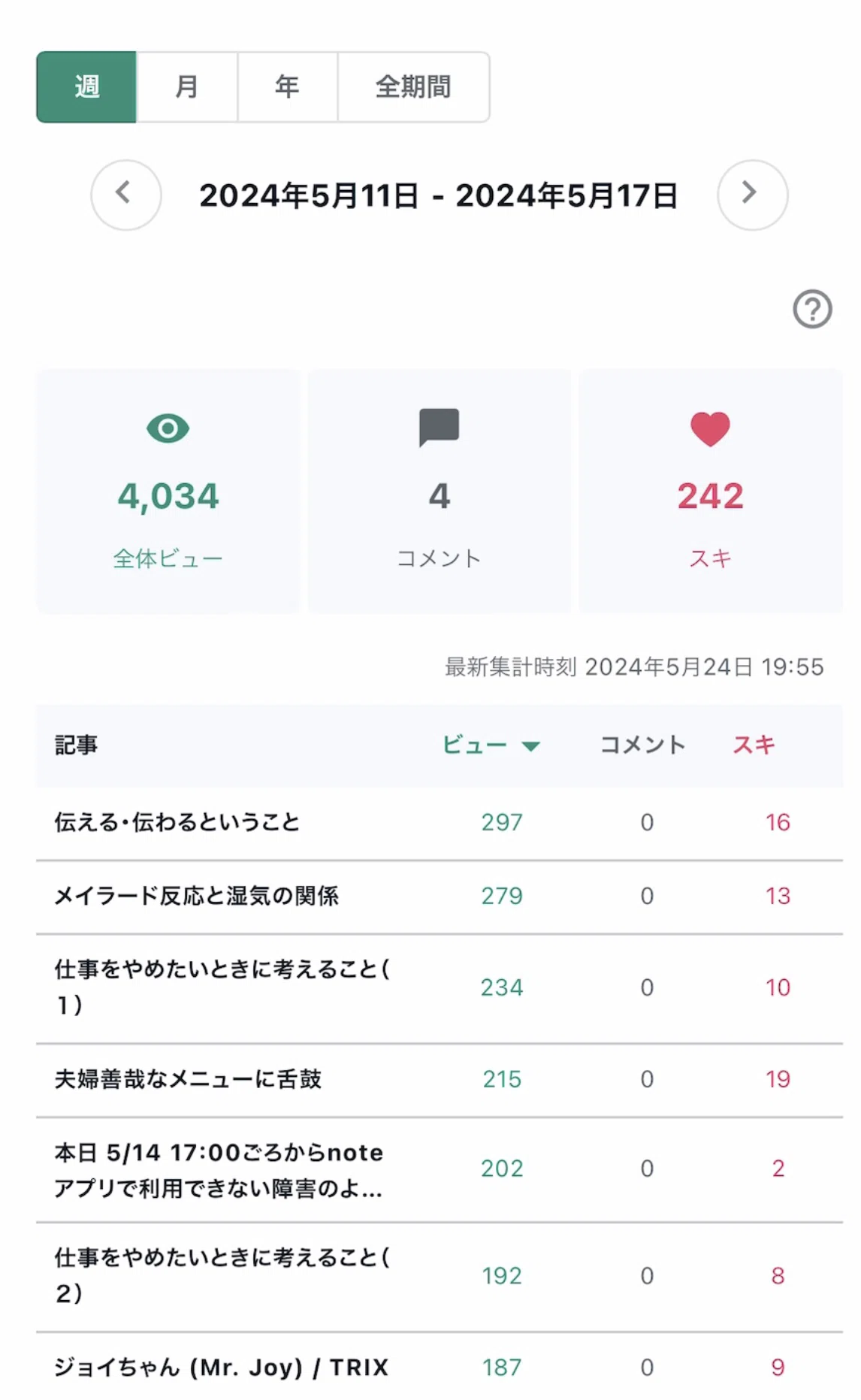Open article 夫婦善哉なメニューに舌鼓

[188, 1079]
